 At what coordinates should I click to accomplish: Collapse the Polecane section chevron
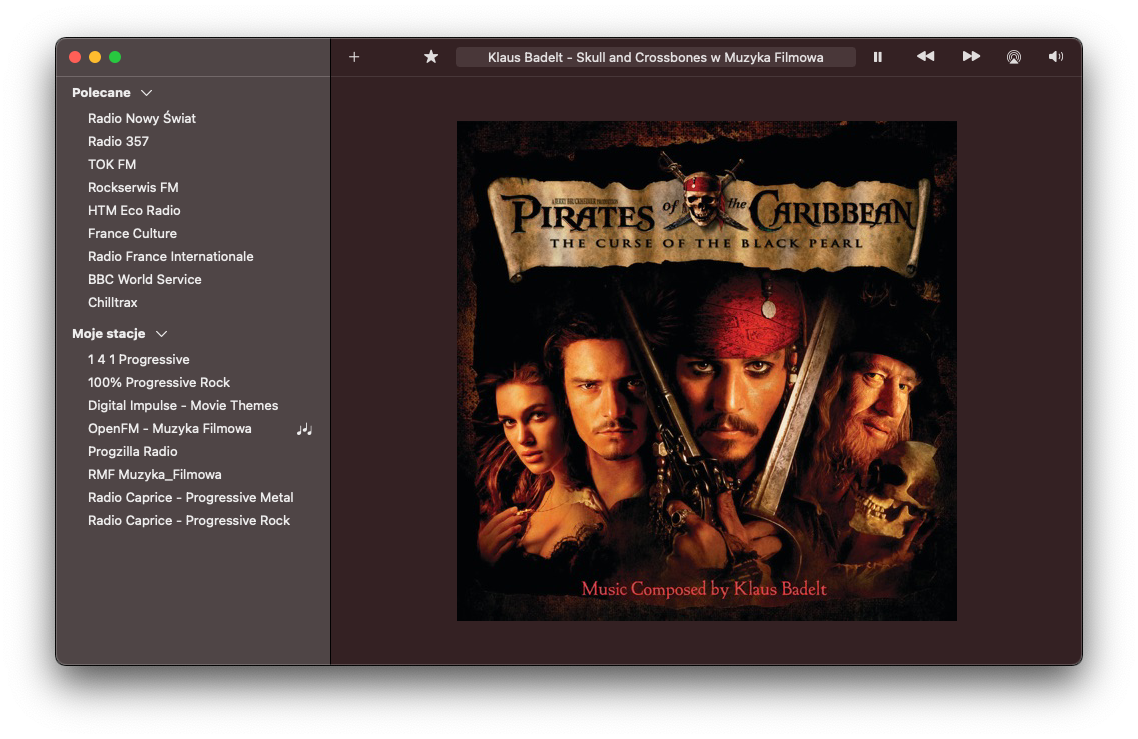[x=147, y=93]
